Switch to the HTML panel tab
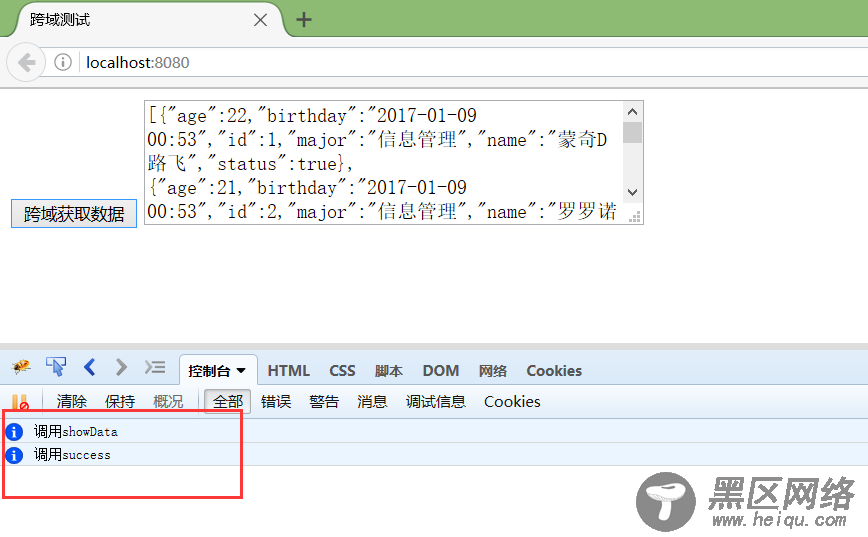 pyautogui.click(x=288, y=370)
